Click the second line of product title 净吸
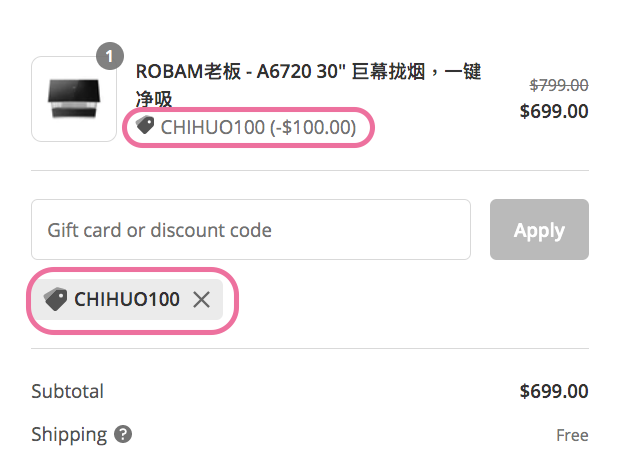635x455 pixels. click(x=154, y=99)
